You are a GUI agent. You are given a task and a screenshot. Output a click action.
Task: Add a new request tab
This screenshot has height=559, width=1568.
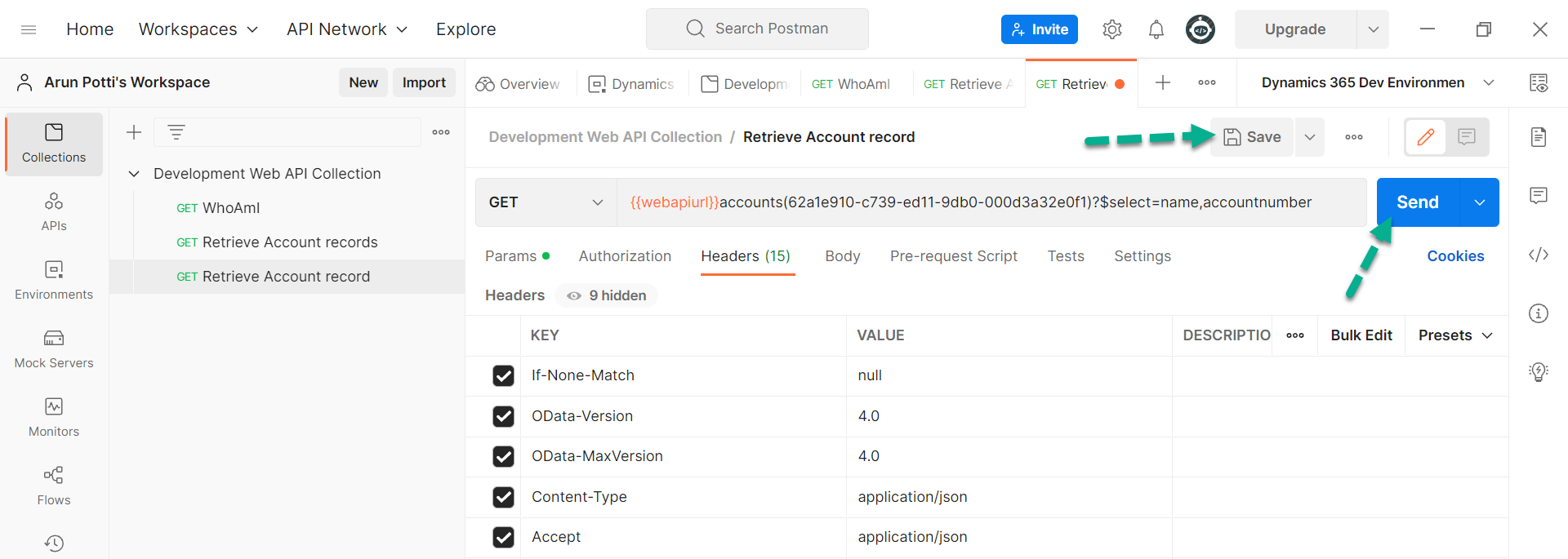1163,82
